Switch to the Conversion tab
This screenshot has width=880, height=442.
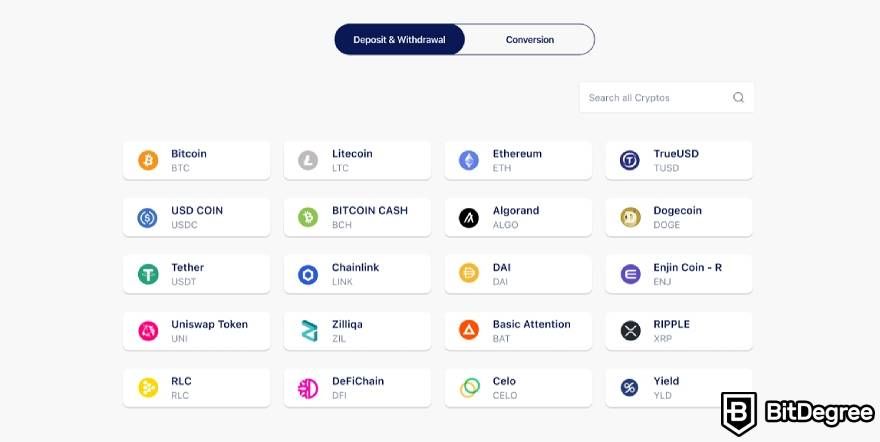tap(529, 39)
